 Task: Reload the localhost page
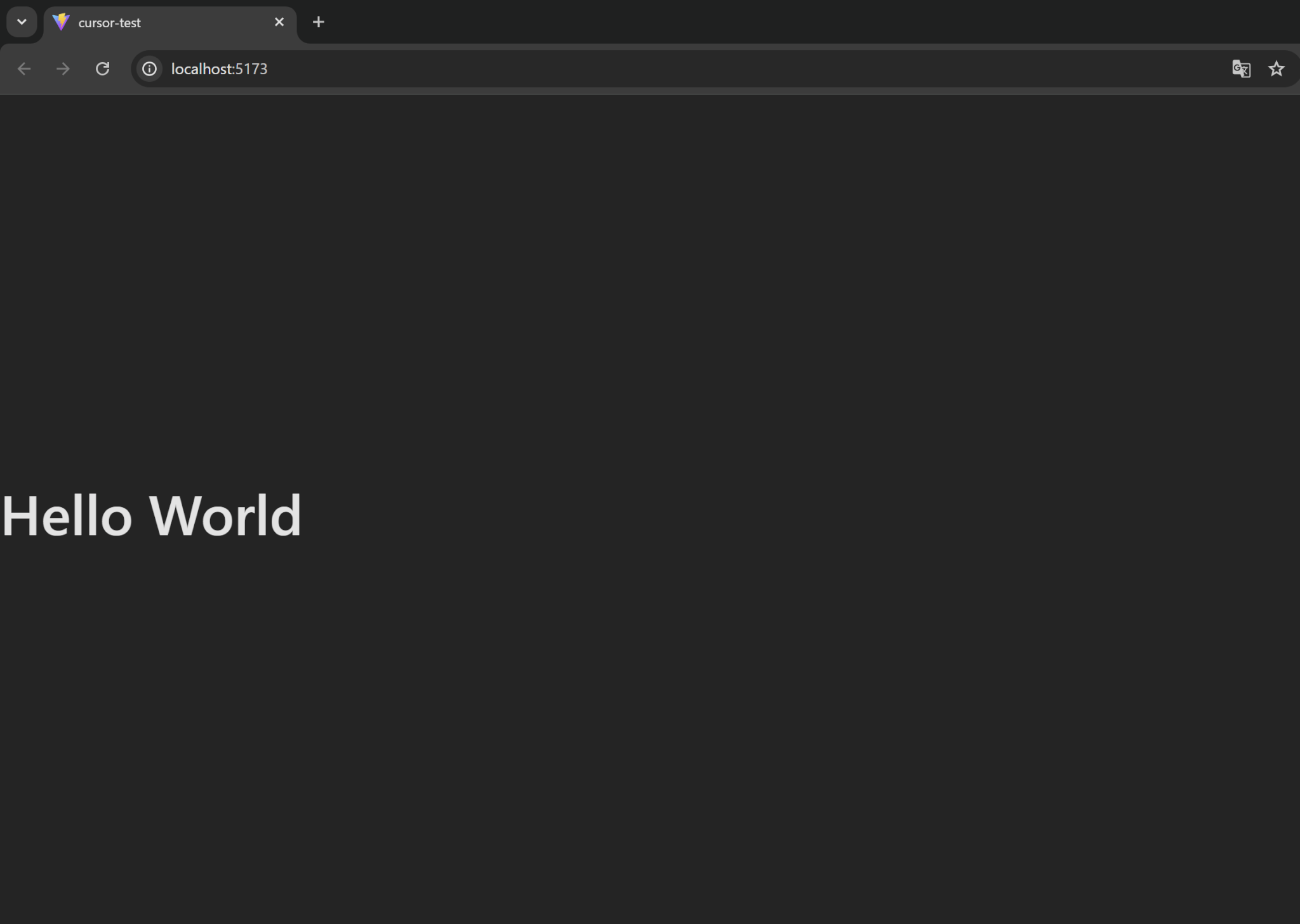tap(102, 69)
